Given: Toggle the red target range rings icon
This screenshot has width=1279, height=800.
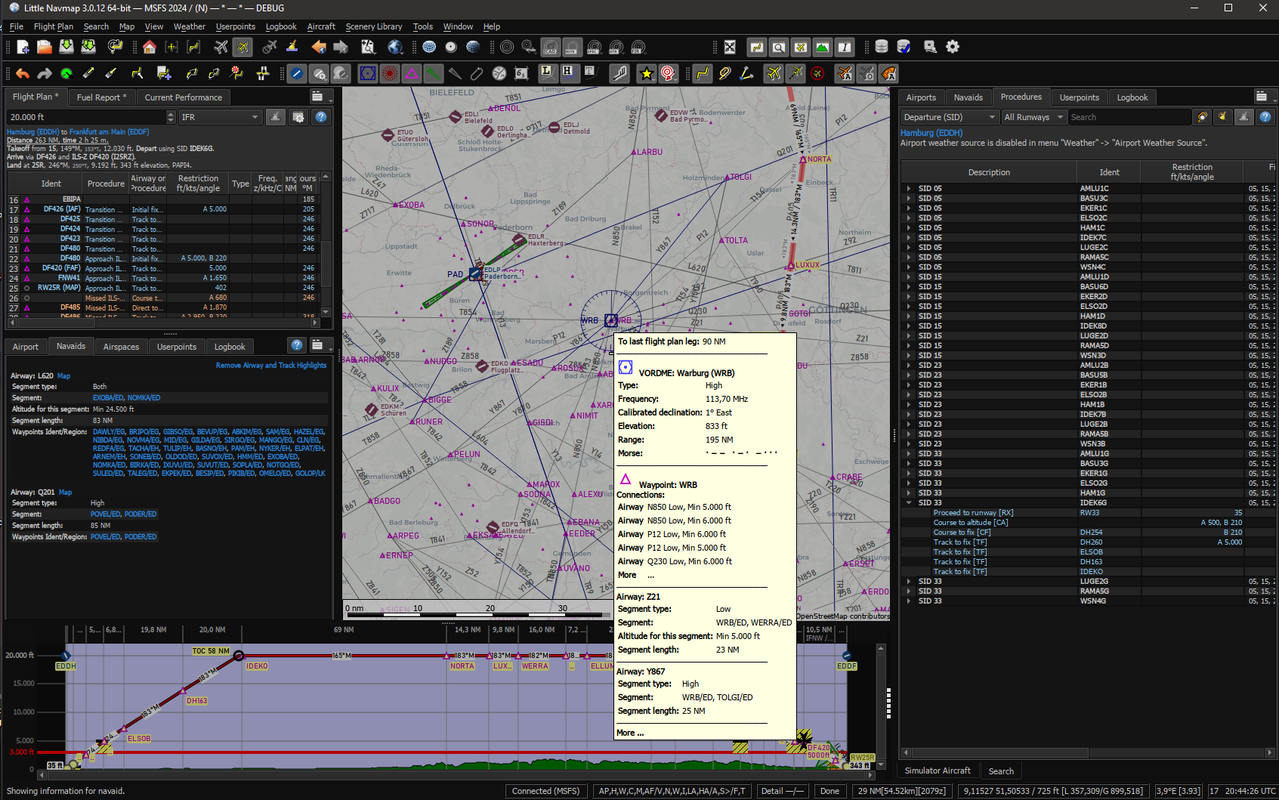Looking at the screenshot, I should tap(669, 73).
